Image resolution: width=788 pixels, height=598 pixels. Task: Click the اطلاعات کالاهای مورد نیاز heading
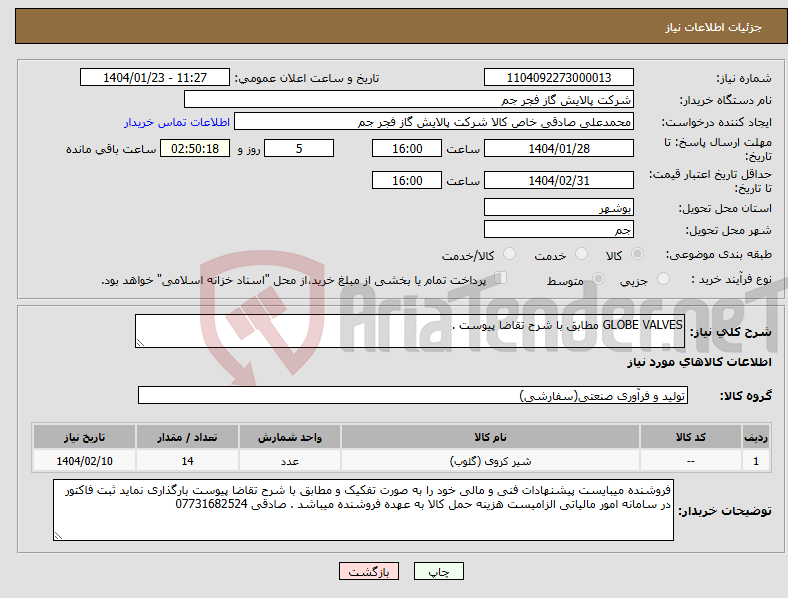click(699, 362)
